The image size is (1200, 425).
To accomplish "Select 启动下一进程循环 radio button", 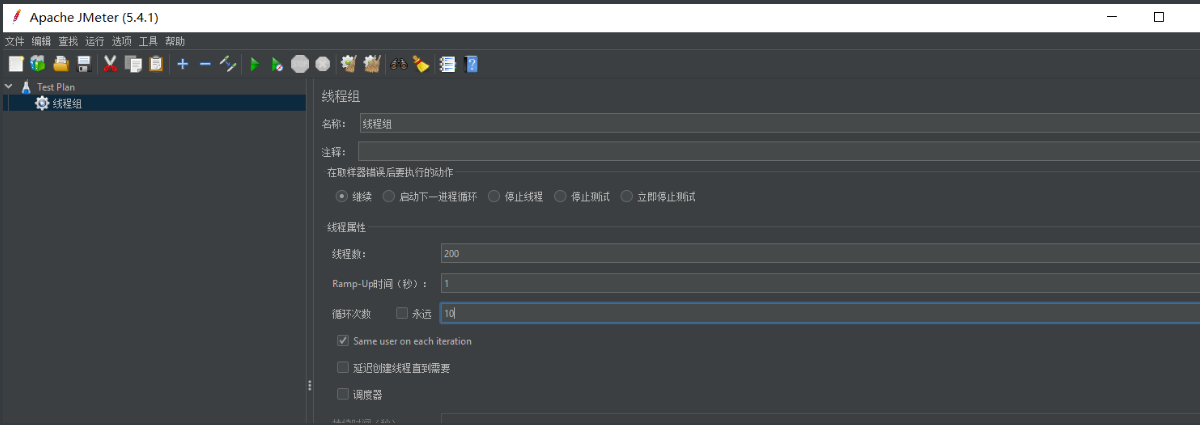I will [389, 197].
